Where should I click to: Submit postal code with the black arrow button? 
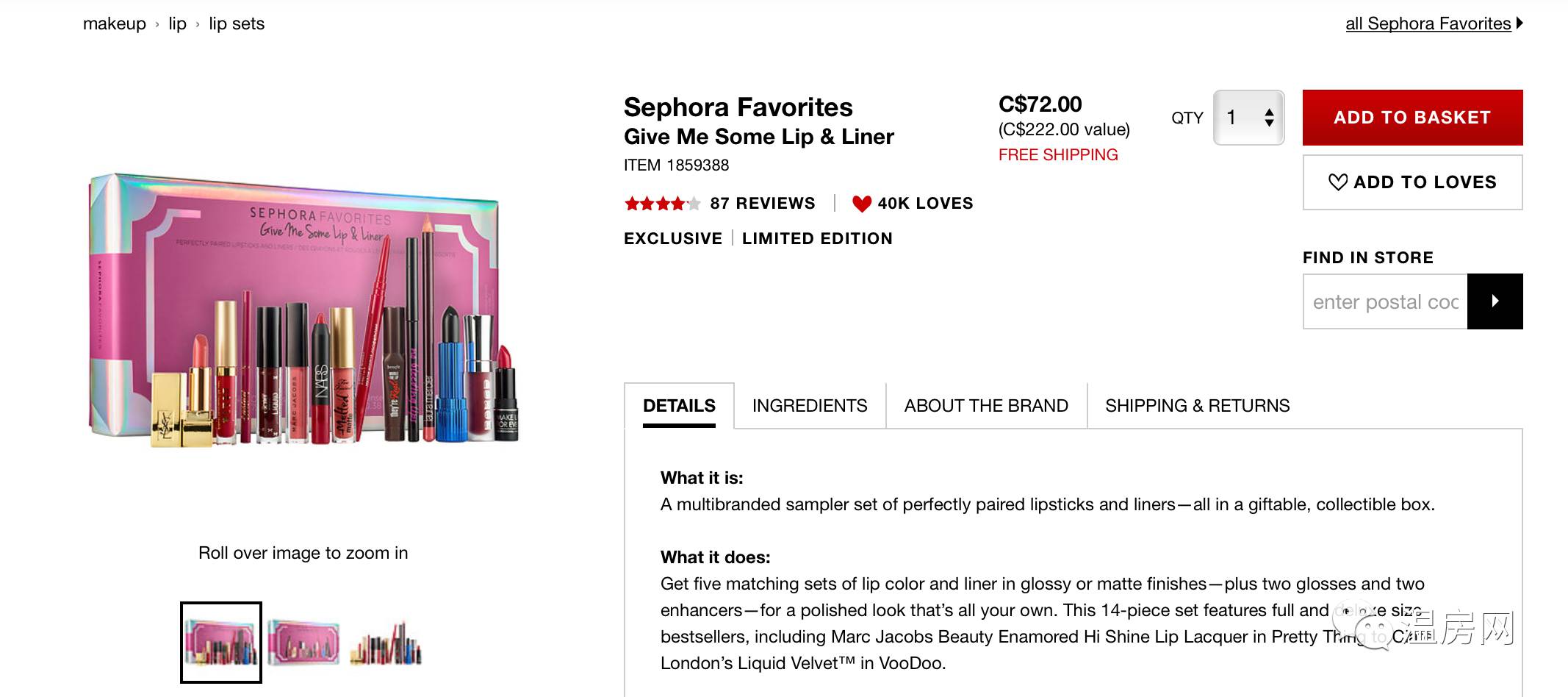[x=1495, y=301]
